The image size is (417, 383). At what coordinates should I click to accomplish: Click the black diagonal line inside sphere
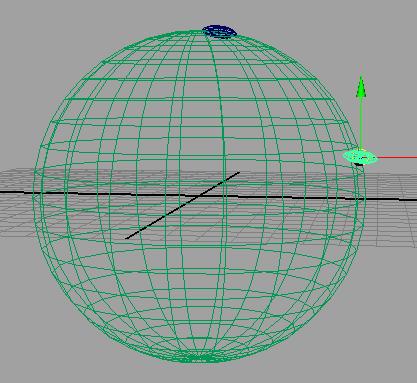point(182,205)
